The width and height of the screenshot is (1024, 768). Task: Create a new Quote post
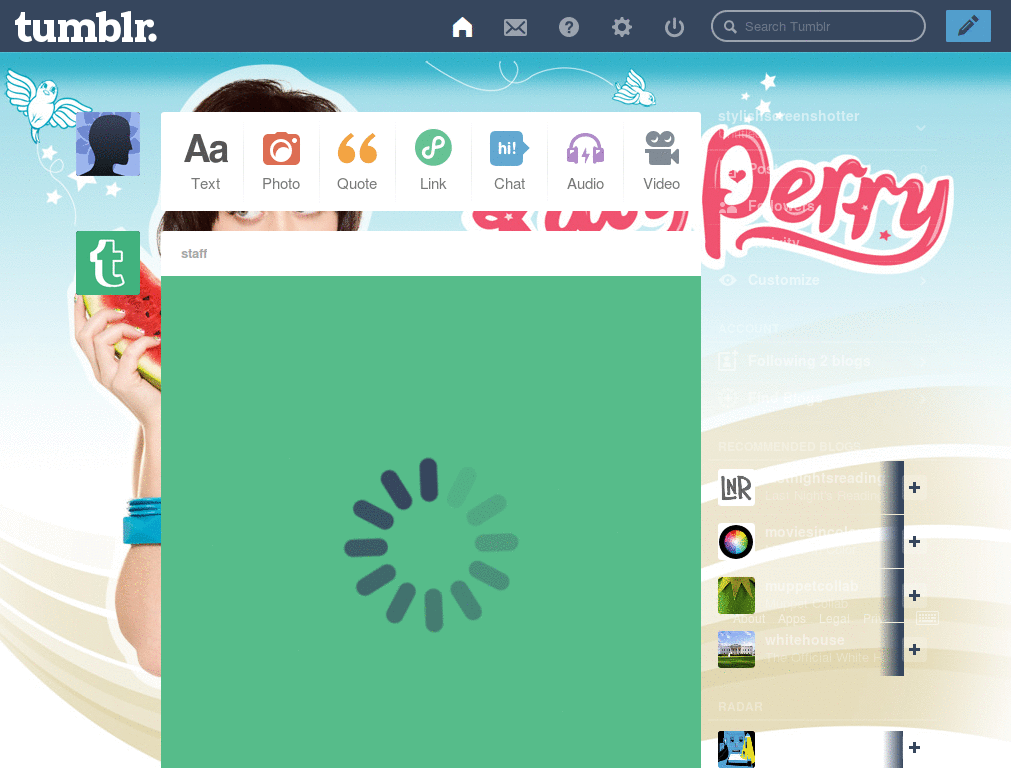[357, 161]
